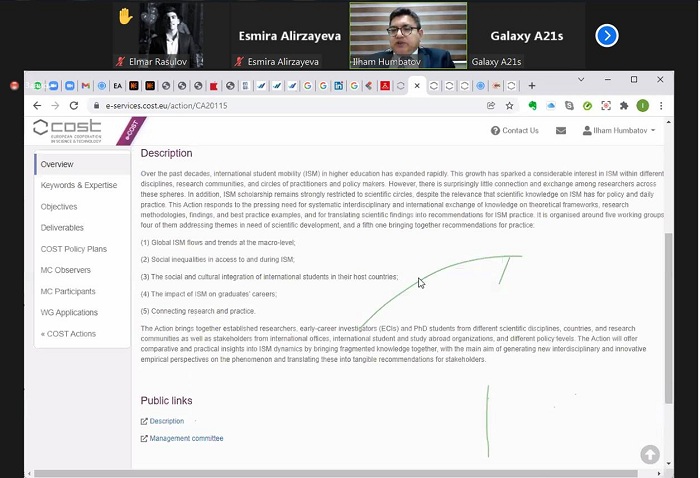The height and width of the screenshot is (478, 700).
Task: Open MC Observers section
Action: point(66,270)
